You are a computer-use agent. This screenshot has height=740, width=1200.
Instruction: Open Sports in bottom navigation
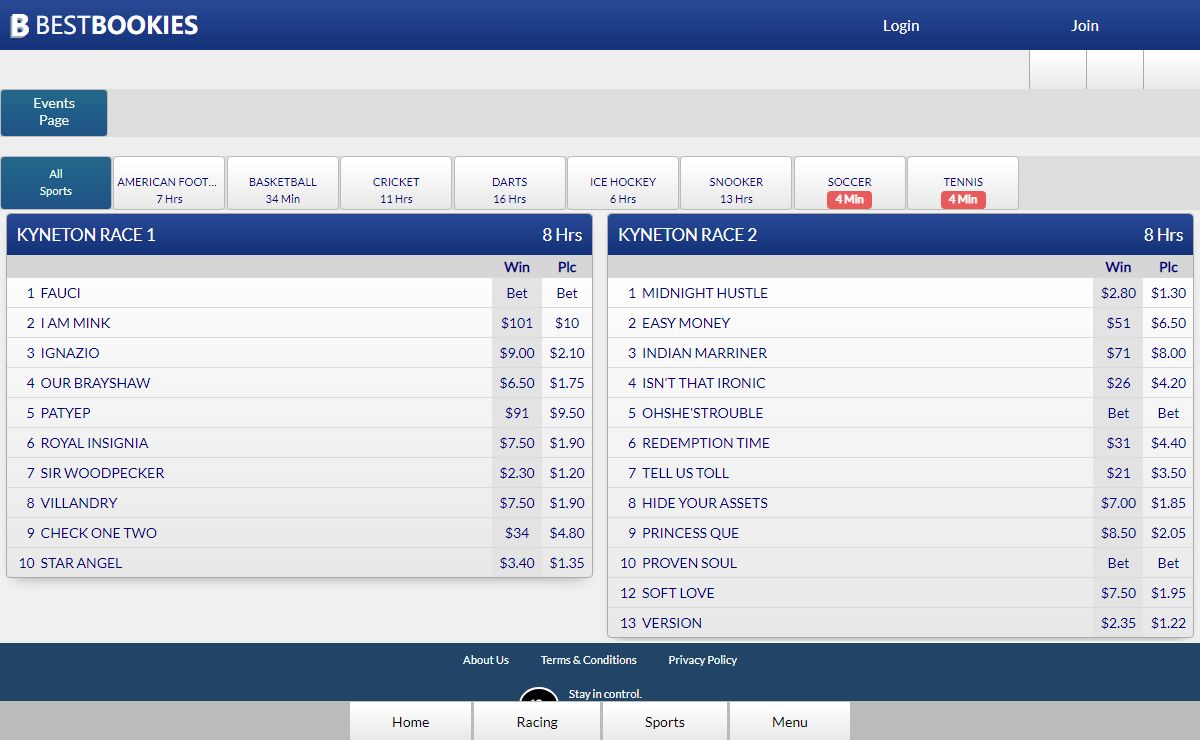coord(665,722)
